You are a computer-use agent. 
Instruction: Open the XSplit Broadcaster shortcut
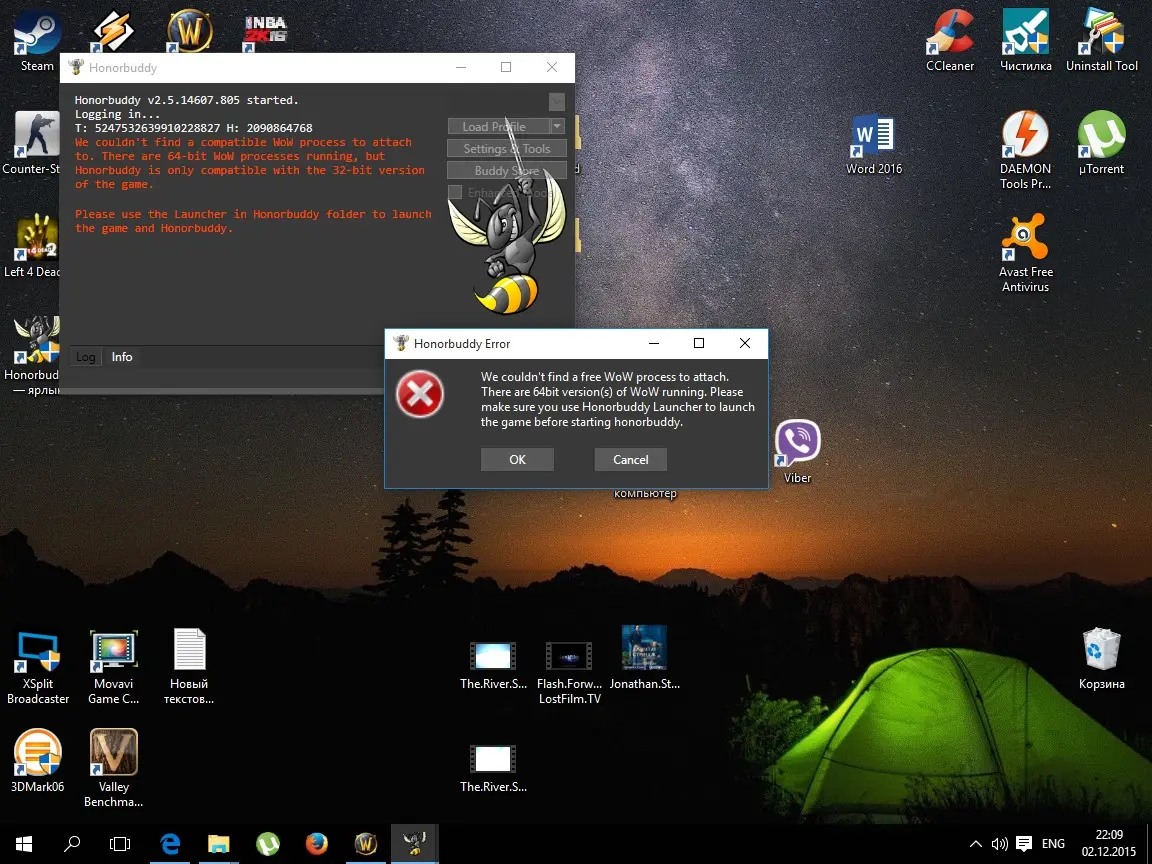pos(38,656)
